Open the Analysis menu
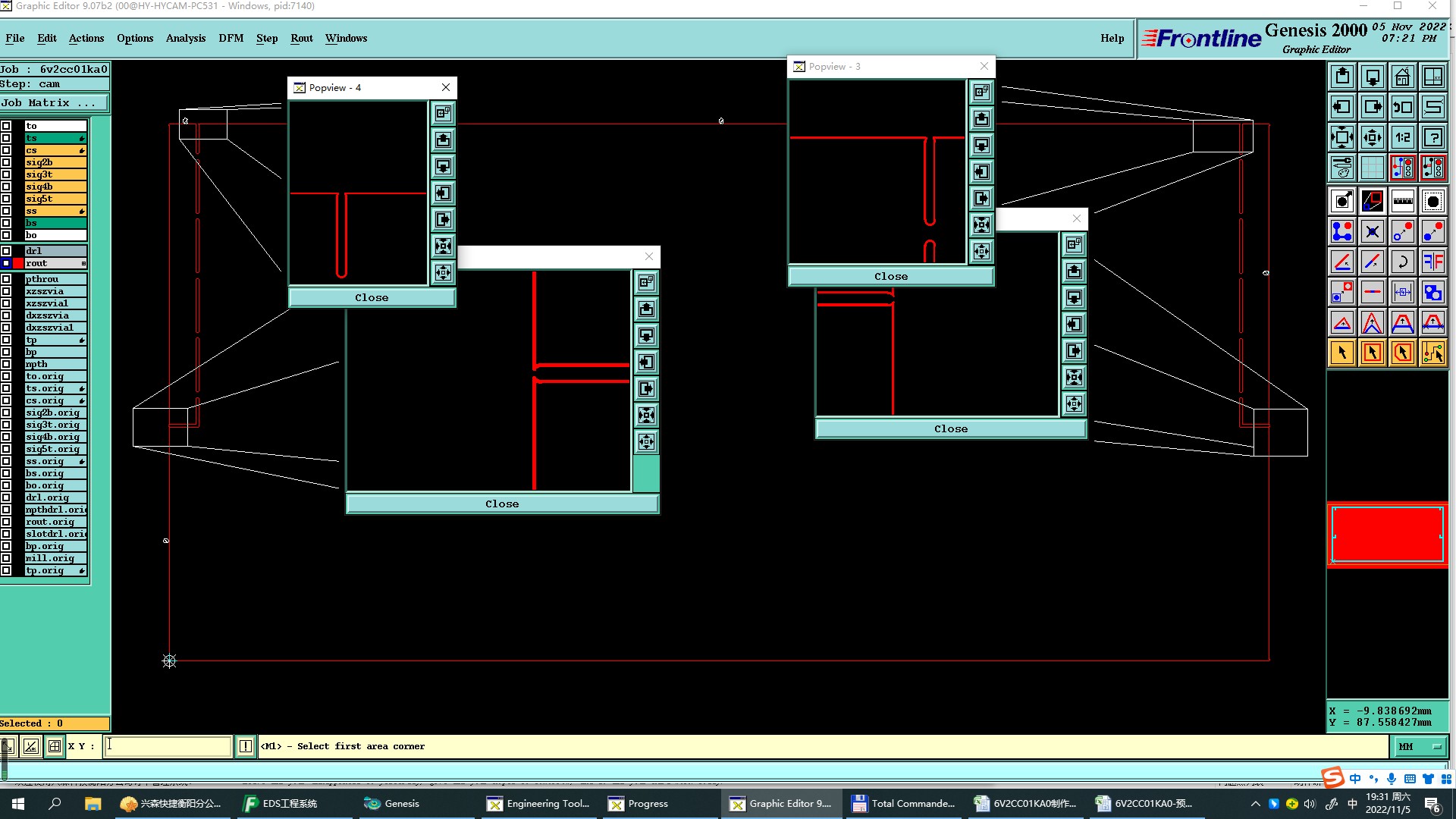Viewport: 1456px width, 819px height. (x=185, y=38)
